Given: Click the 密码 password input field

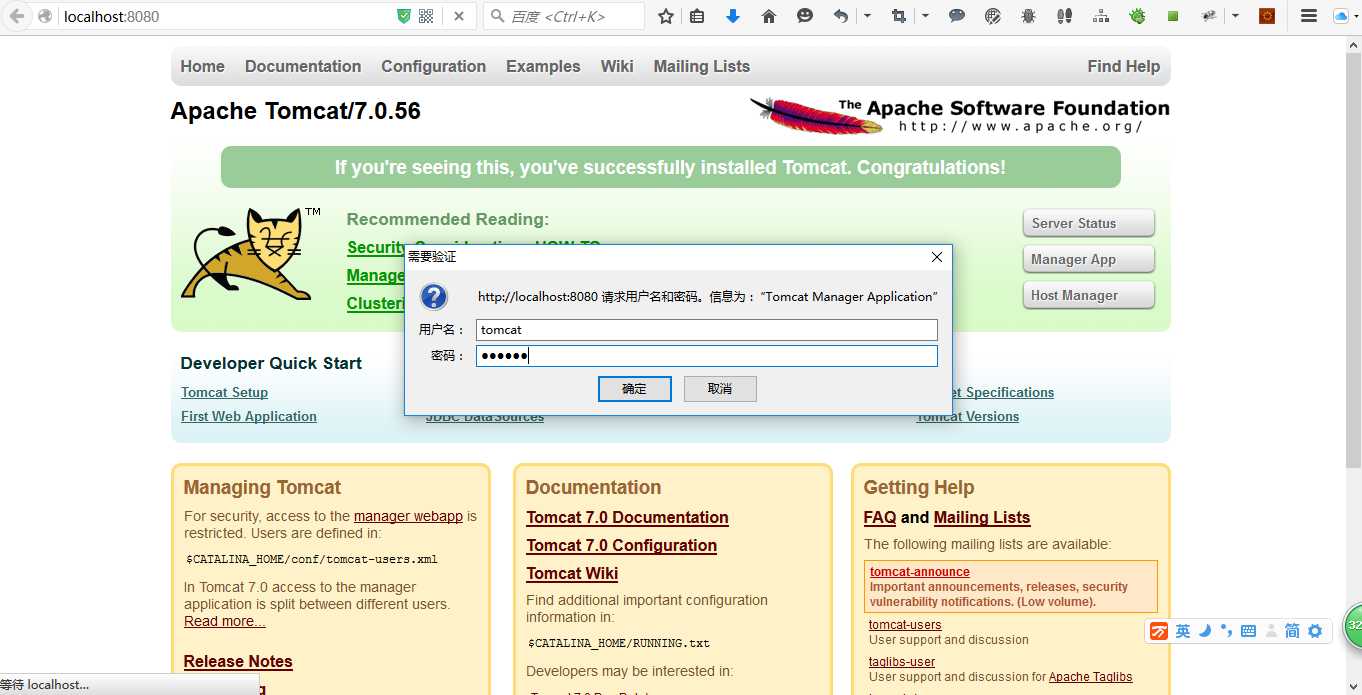Looking at the screenshot, I should point(706,356).
